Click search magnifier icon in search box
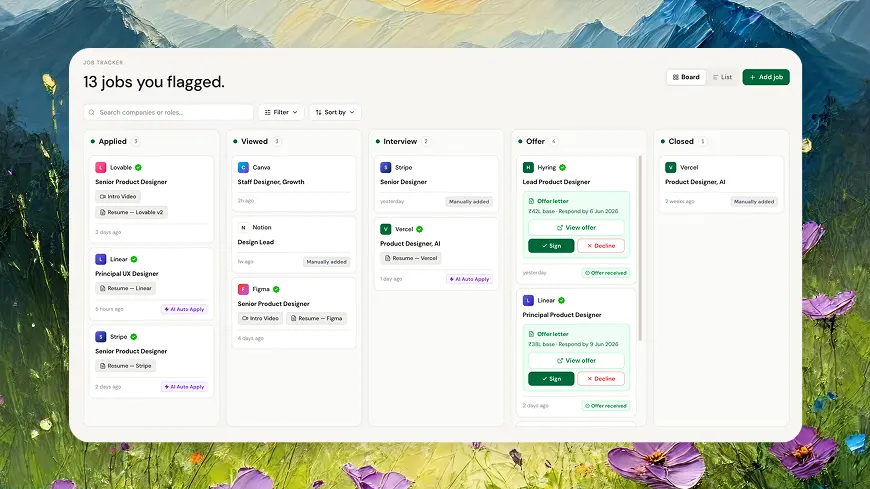This screenshot has height=489, width=870. (92, 112)
